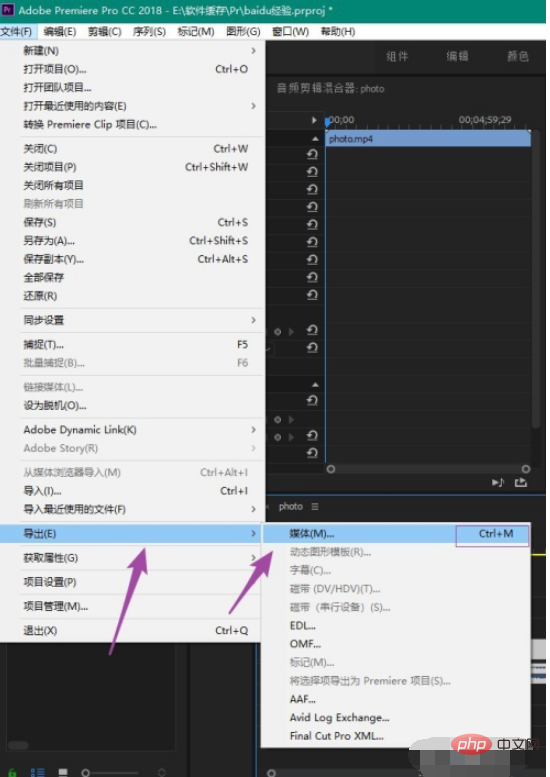
Task: Open the 文件(F) menu
Action: (x=16, y=32)
